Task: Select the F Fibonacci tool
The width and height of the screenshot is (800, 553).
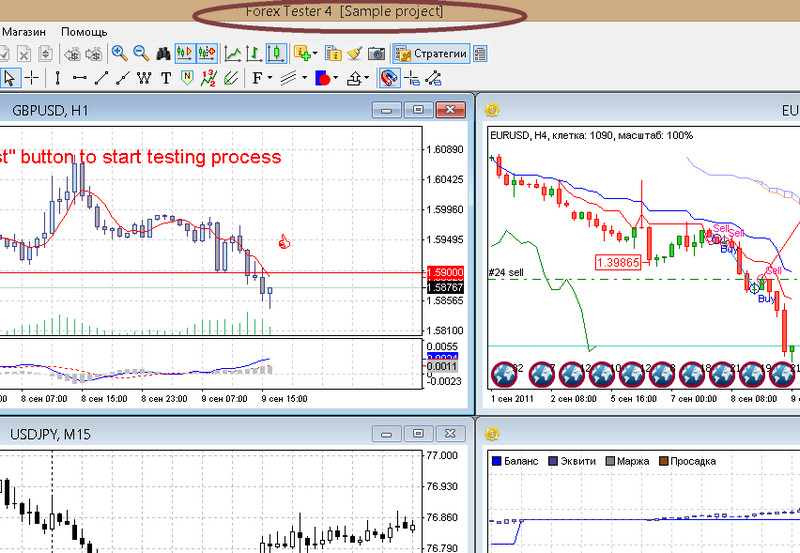Action: coord(257,78)
